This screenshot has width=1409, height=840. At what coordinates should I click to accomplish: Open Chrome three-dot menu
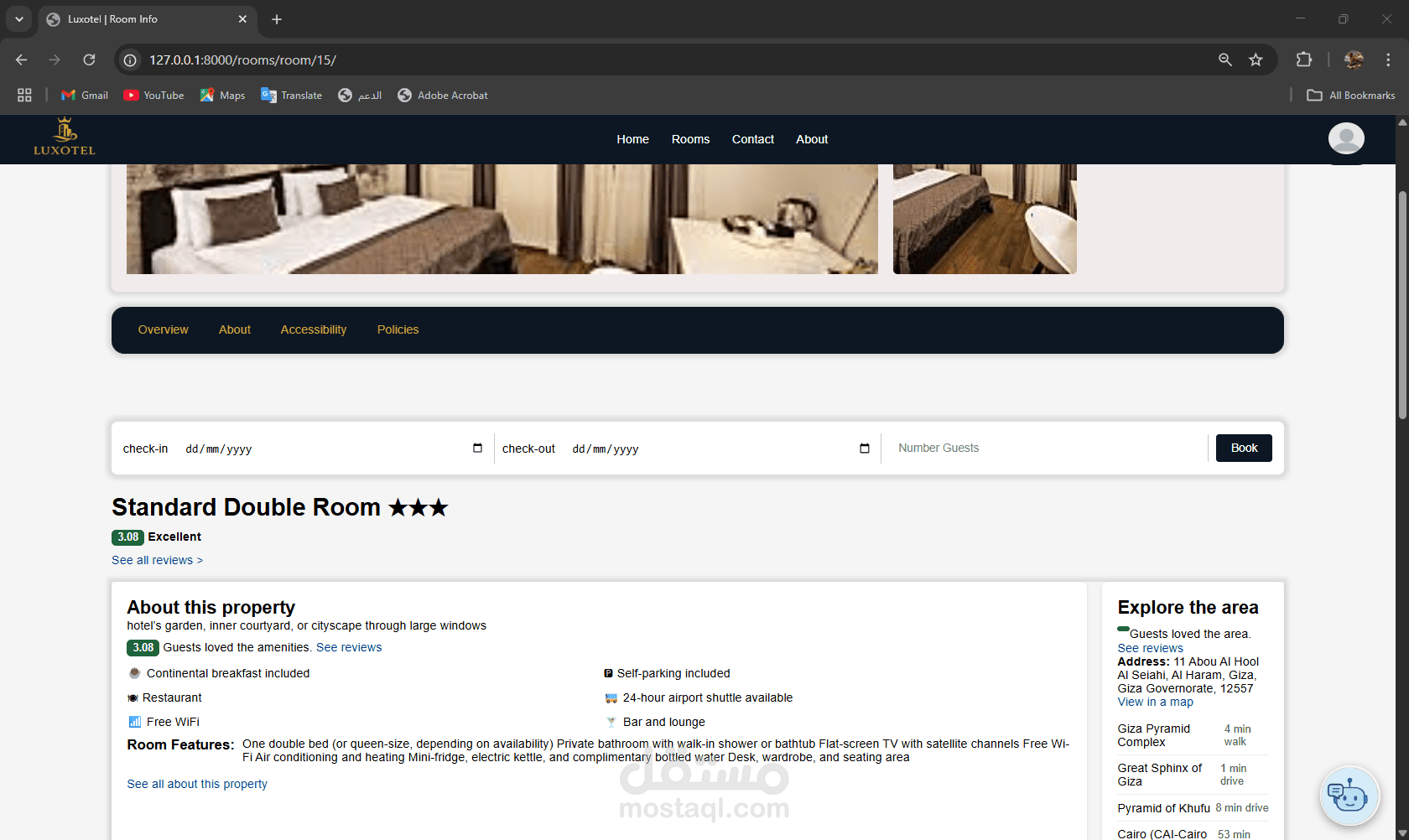[x=1388, y=60]
